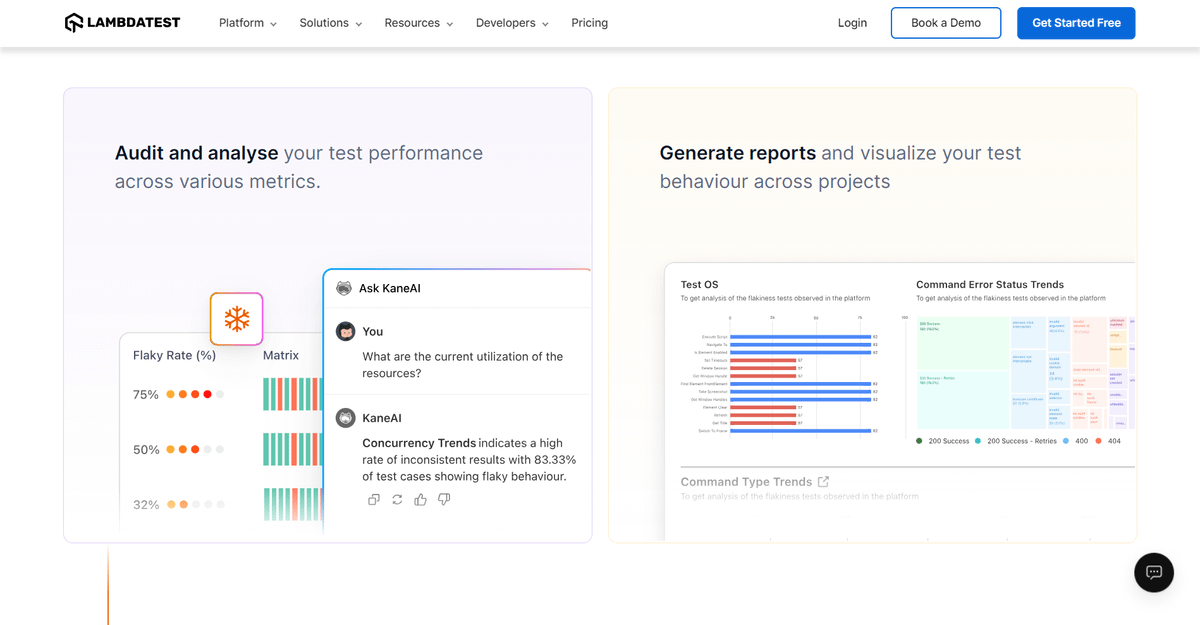Viewport: 1200px width, 625px height.
Task: Click the 404 legend color dot
Action: click(x=1098, y=441)
